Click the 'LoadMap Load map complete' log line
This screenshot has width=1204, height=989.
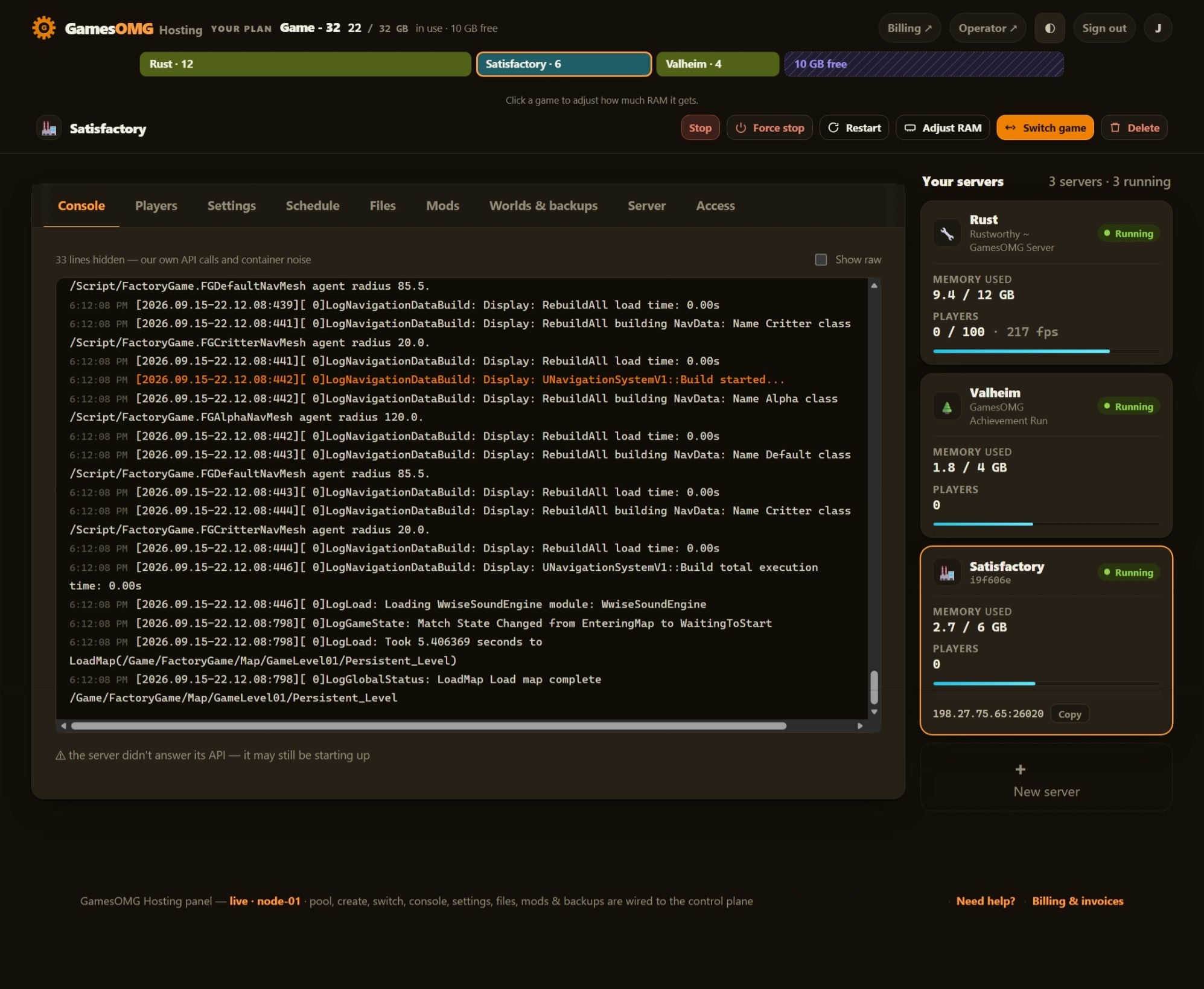(x=368, y=679)
